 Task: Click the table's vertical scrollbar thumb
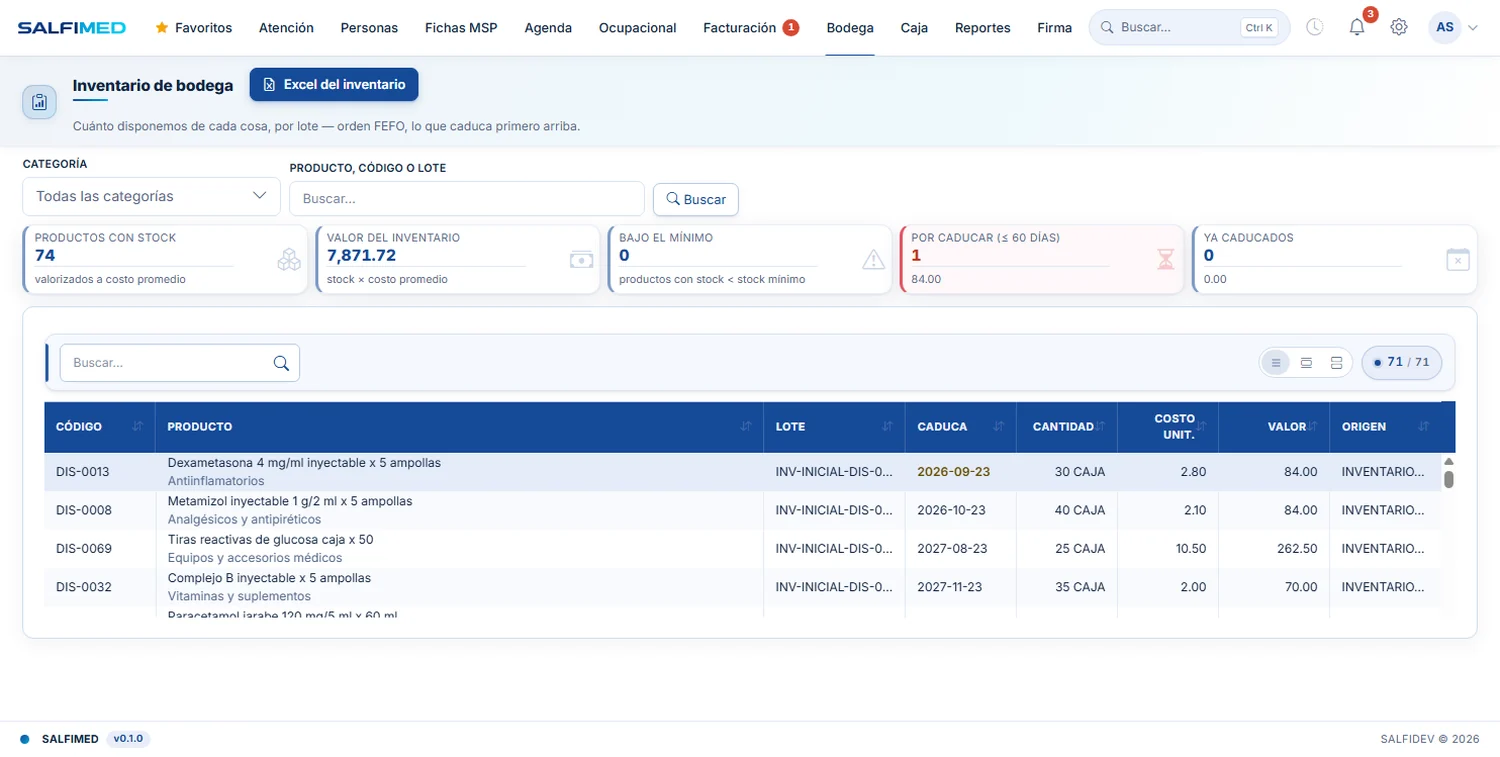click(x=1448, y=478)
